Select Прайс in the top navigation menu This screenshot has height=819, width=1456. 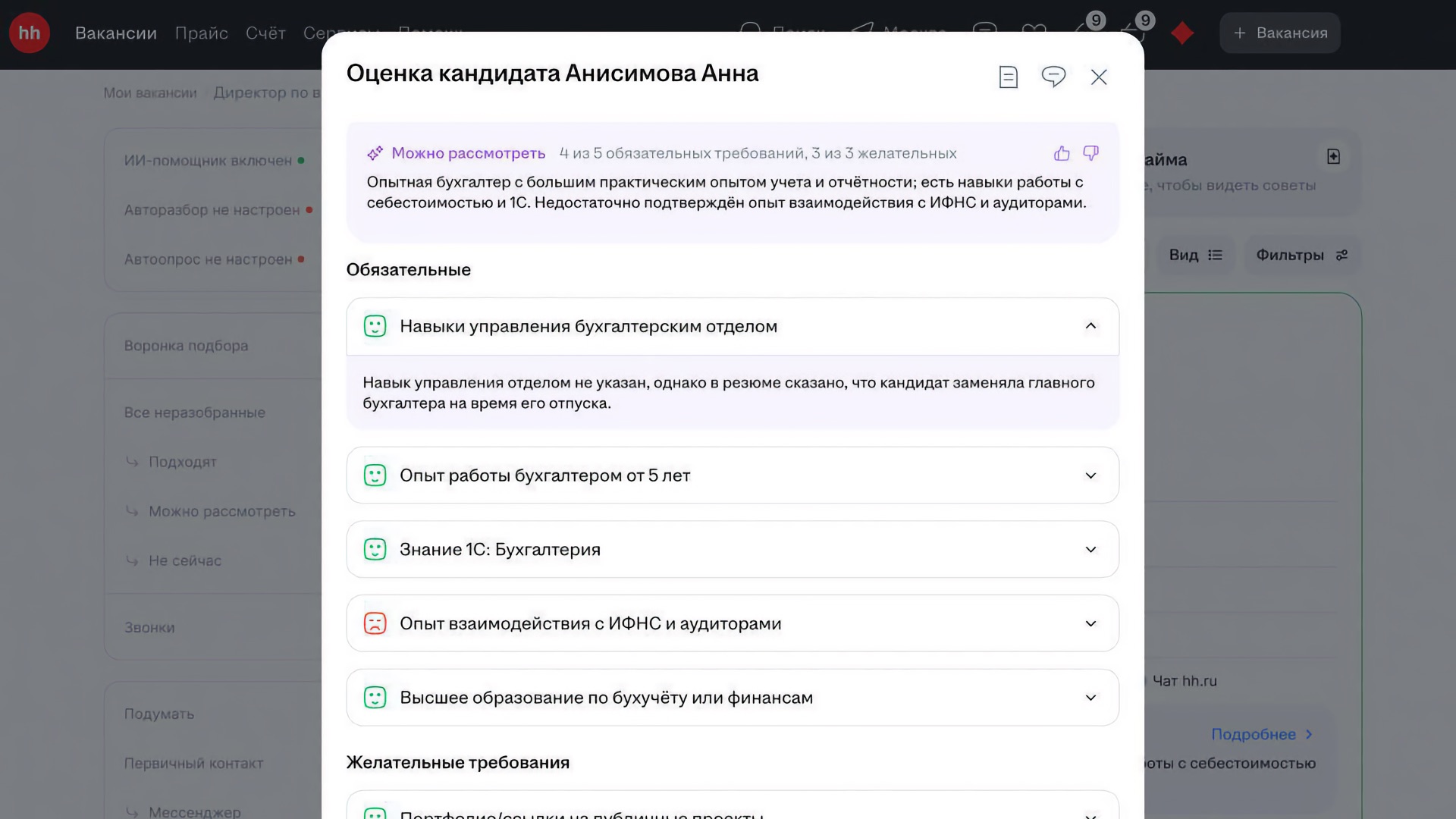[201, 33]
